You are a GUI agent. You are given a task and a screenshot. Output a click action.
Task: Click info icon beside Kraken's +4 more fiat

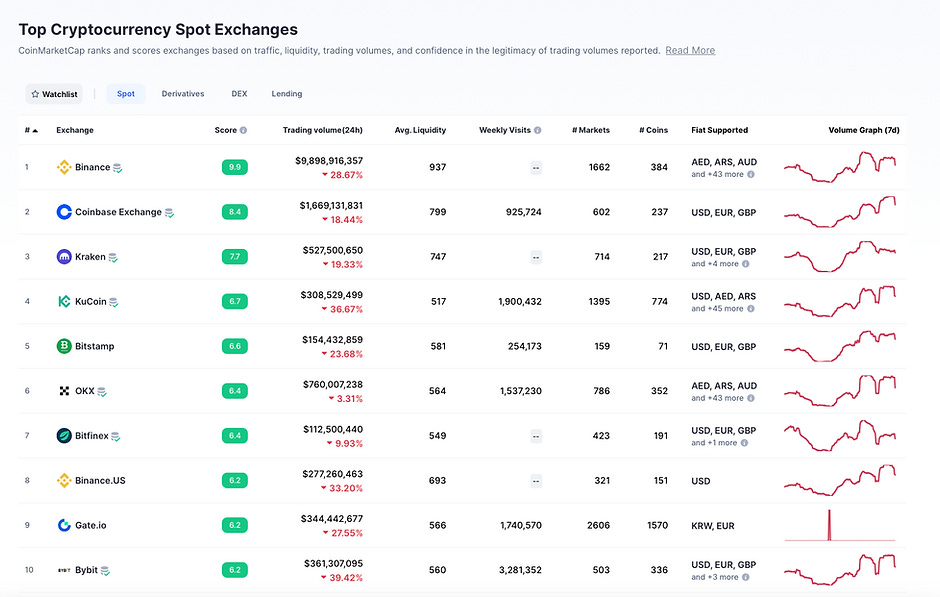(746, 264)
